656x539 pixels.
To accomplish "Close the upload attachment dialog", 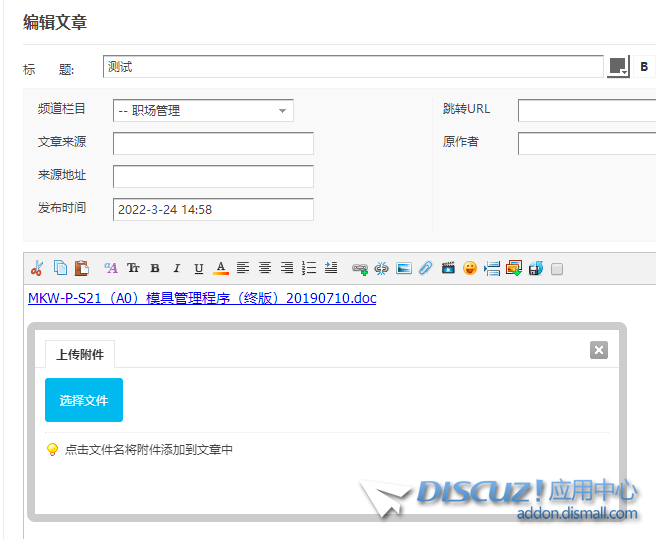I will (599, 350).
